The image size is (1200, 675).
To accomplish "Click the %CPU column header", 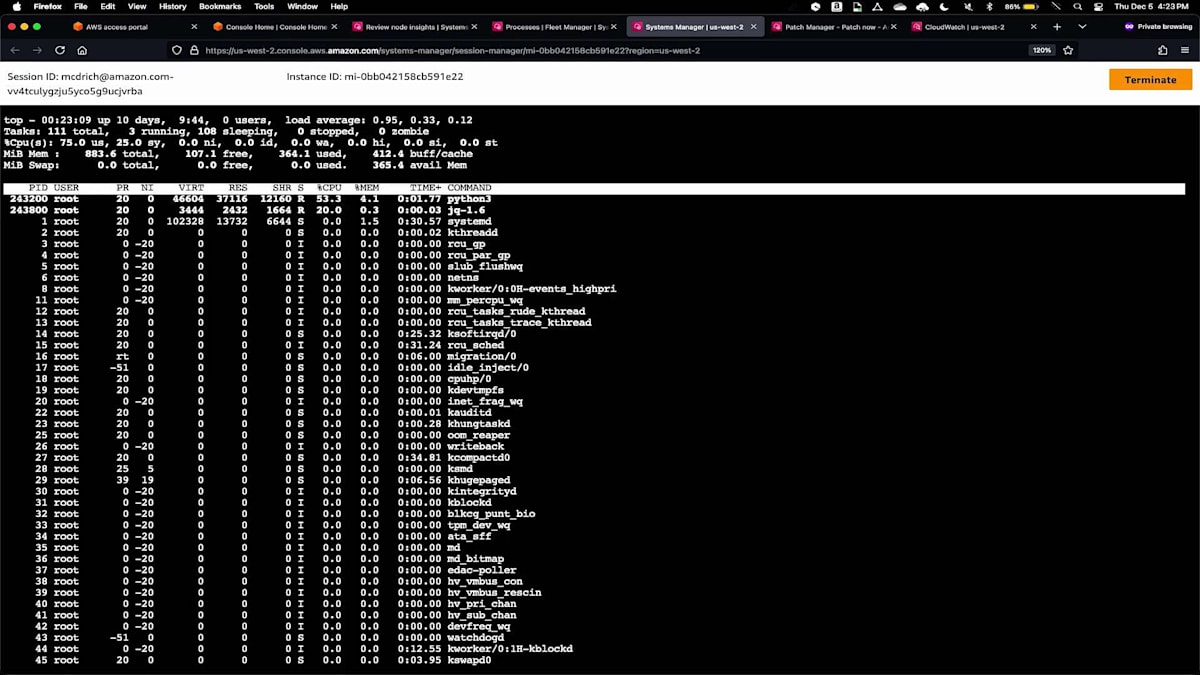I will click(329, 188).
